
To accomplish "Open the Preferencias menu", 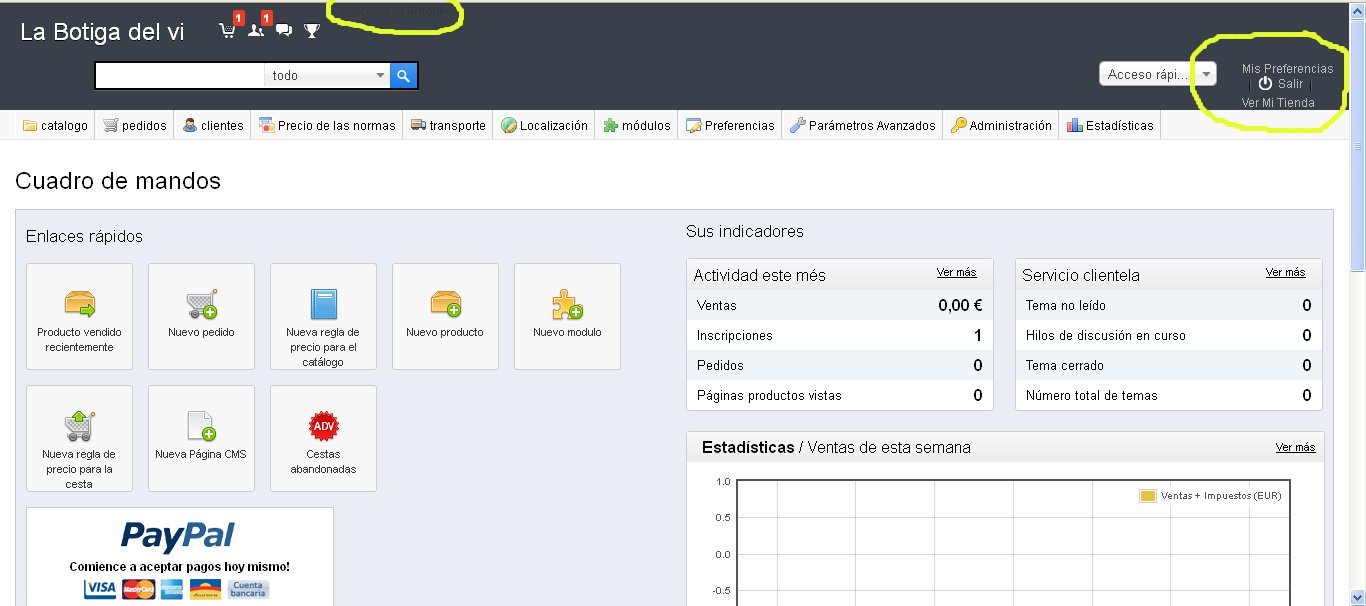I will [730, 125].
